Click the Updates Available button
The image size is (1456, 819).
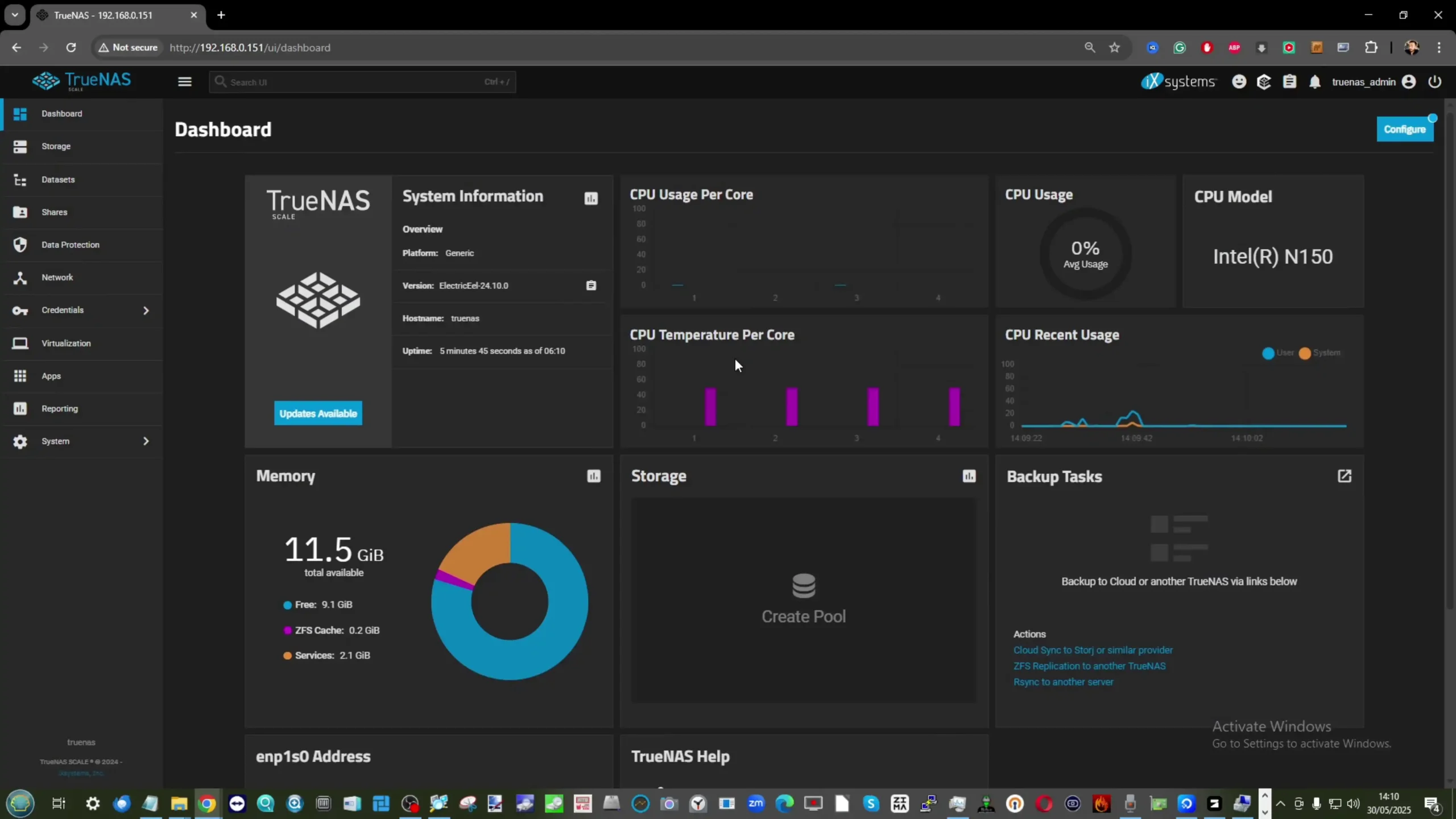coord(318,413)
